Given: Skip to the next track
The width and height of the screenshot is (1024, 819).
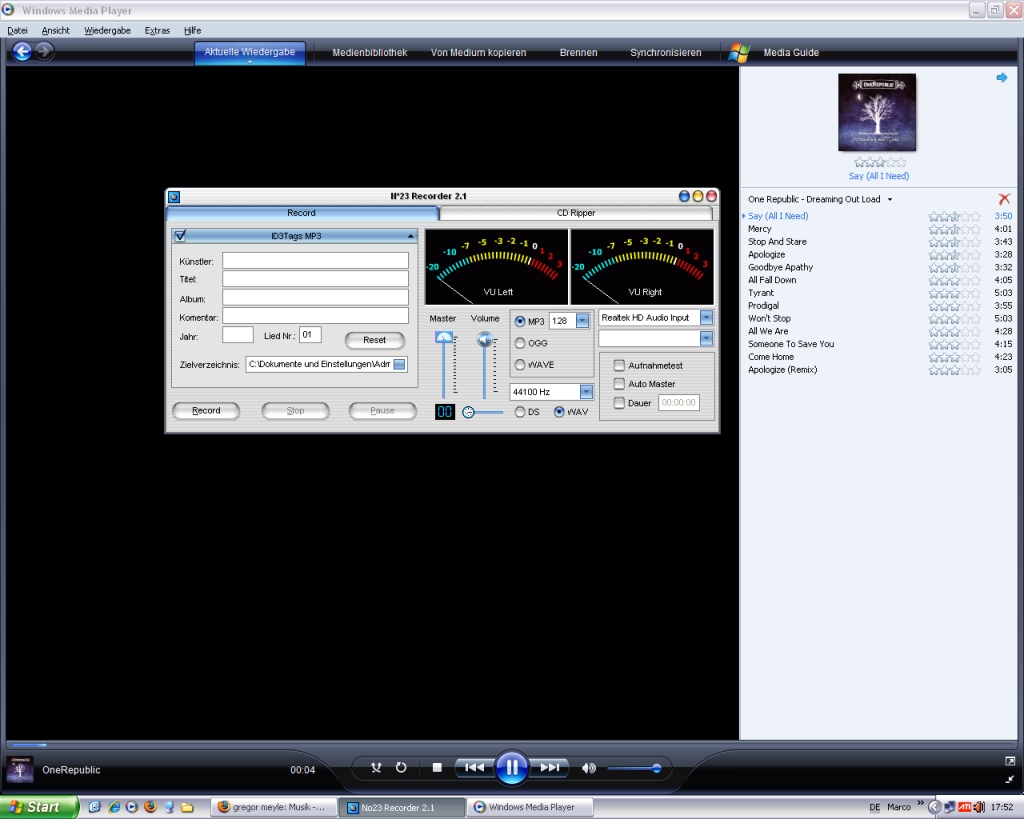Looking at the screenshot, I should (x=549, y=767).
